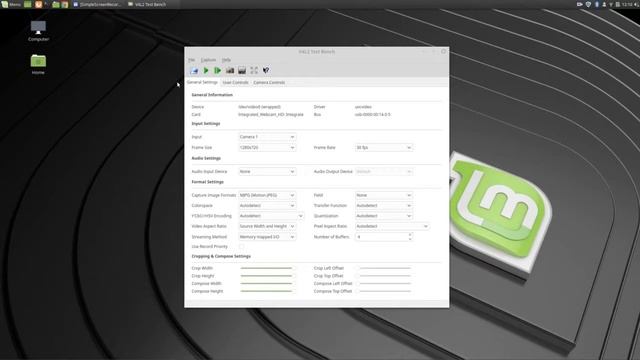
Task: Open the Home folder desktop icon
Action: 38,64
